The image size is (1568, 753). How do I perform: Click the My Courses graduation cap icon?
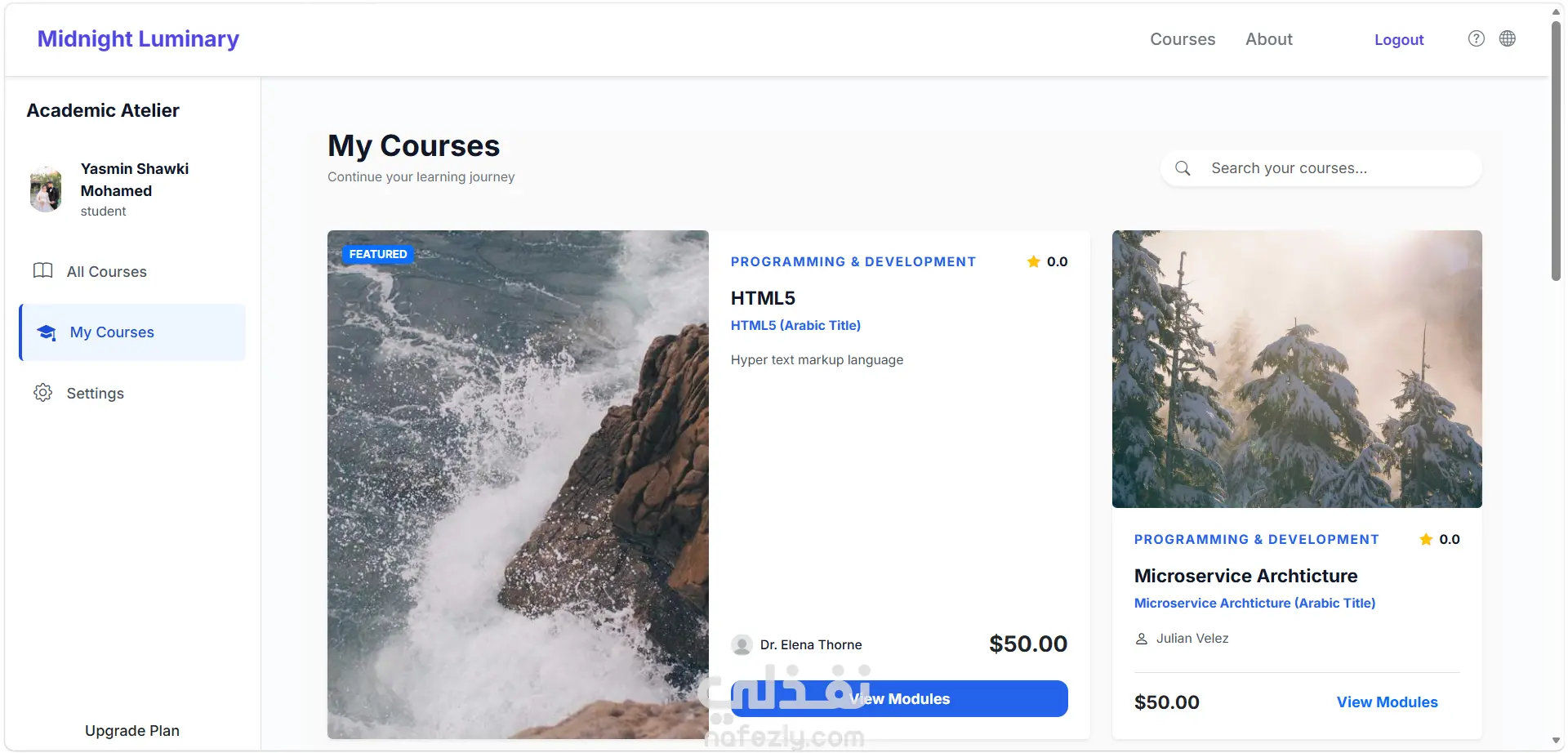(47, 332)
